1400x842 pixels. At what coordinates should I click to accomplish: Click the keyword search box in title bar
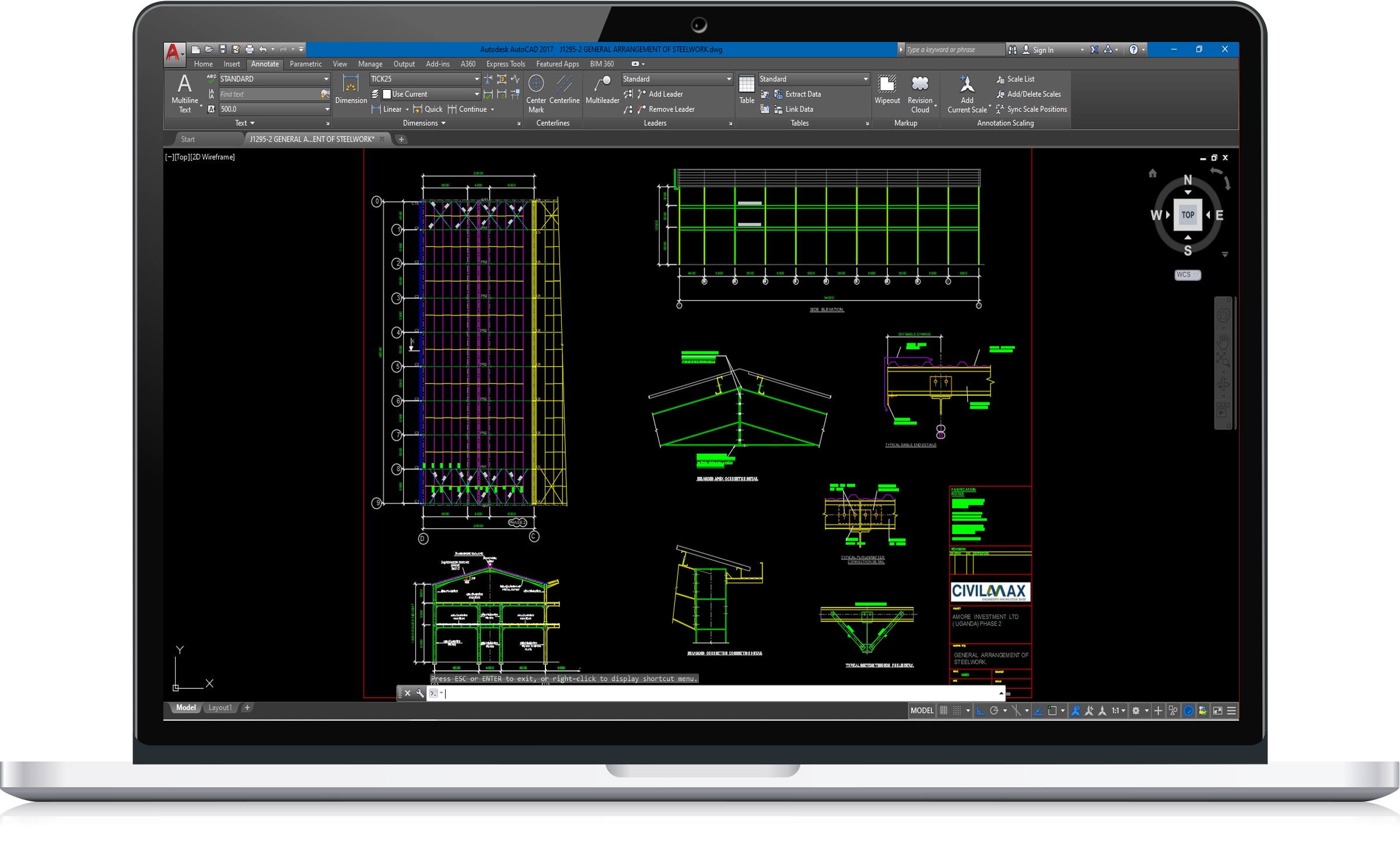pyautogui.click(x=954, y=50)
